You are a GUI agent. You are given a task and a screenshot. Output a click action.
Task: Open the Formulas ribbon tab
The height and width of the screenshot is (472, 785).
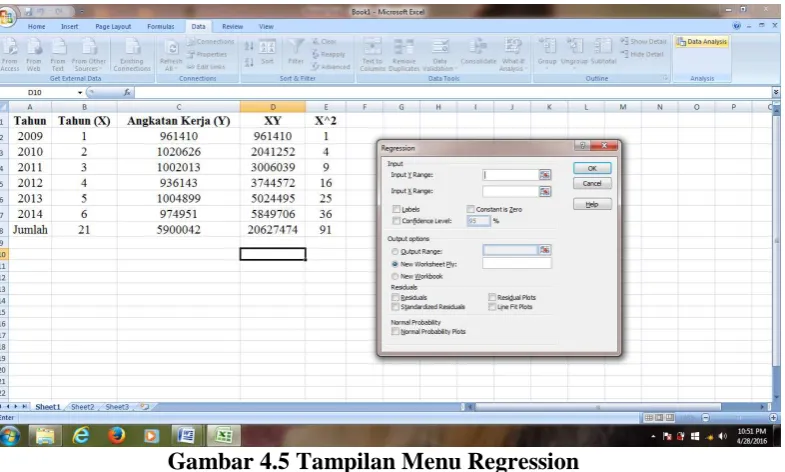(161, 27)
